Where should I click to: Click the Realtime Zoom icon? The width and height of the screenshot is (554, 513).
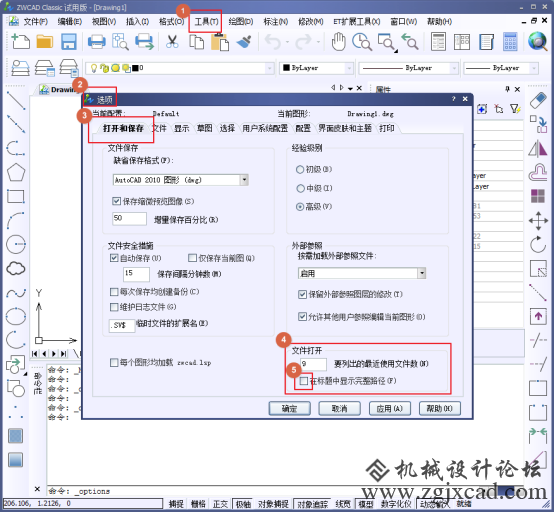coord(361,41)
